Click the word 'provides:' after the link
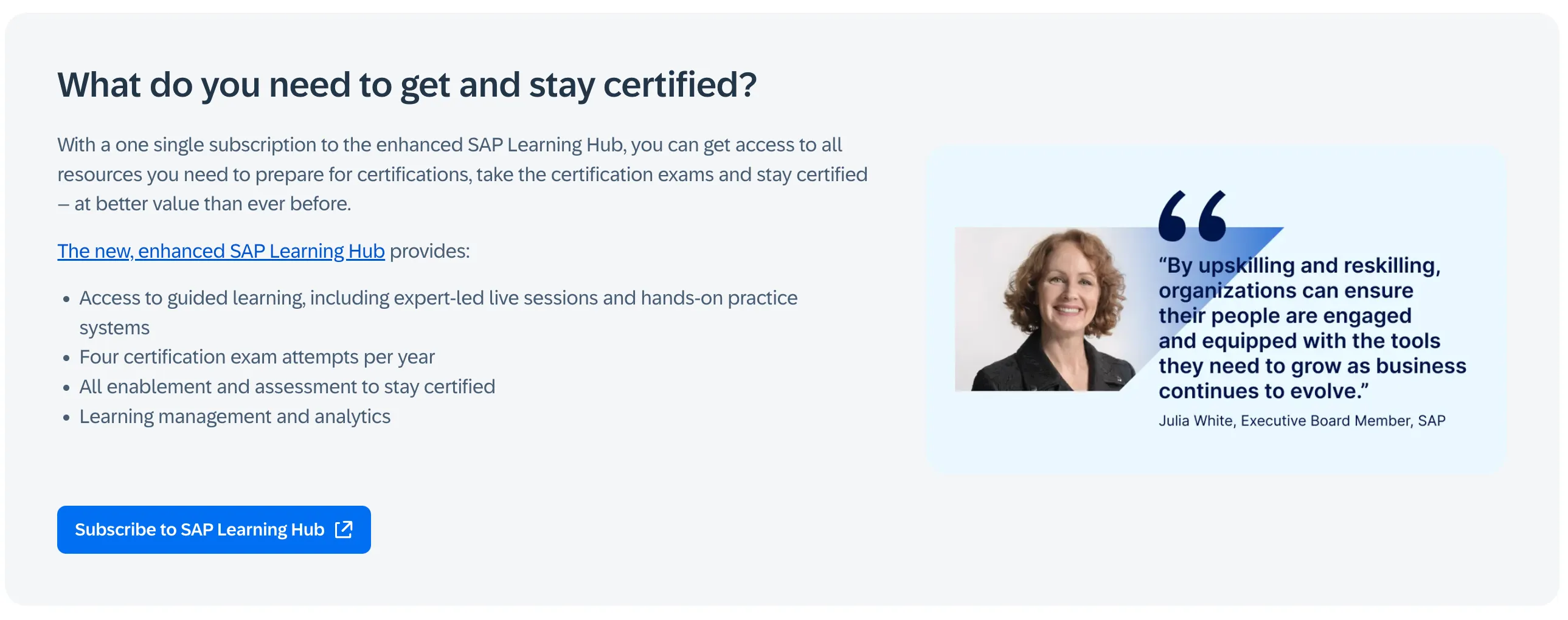Screen dimensions: 1568x620 pyautogui.click(x=430, y=250)
